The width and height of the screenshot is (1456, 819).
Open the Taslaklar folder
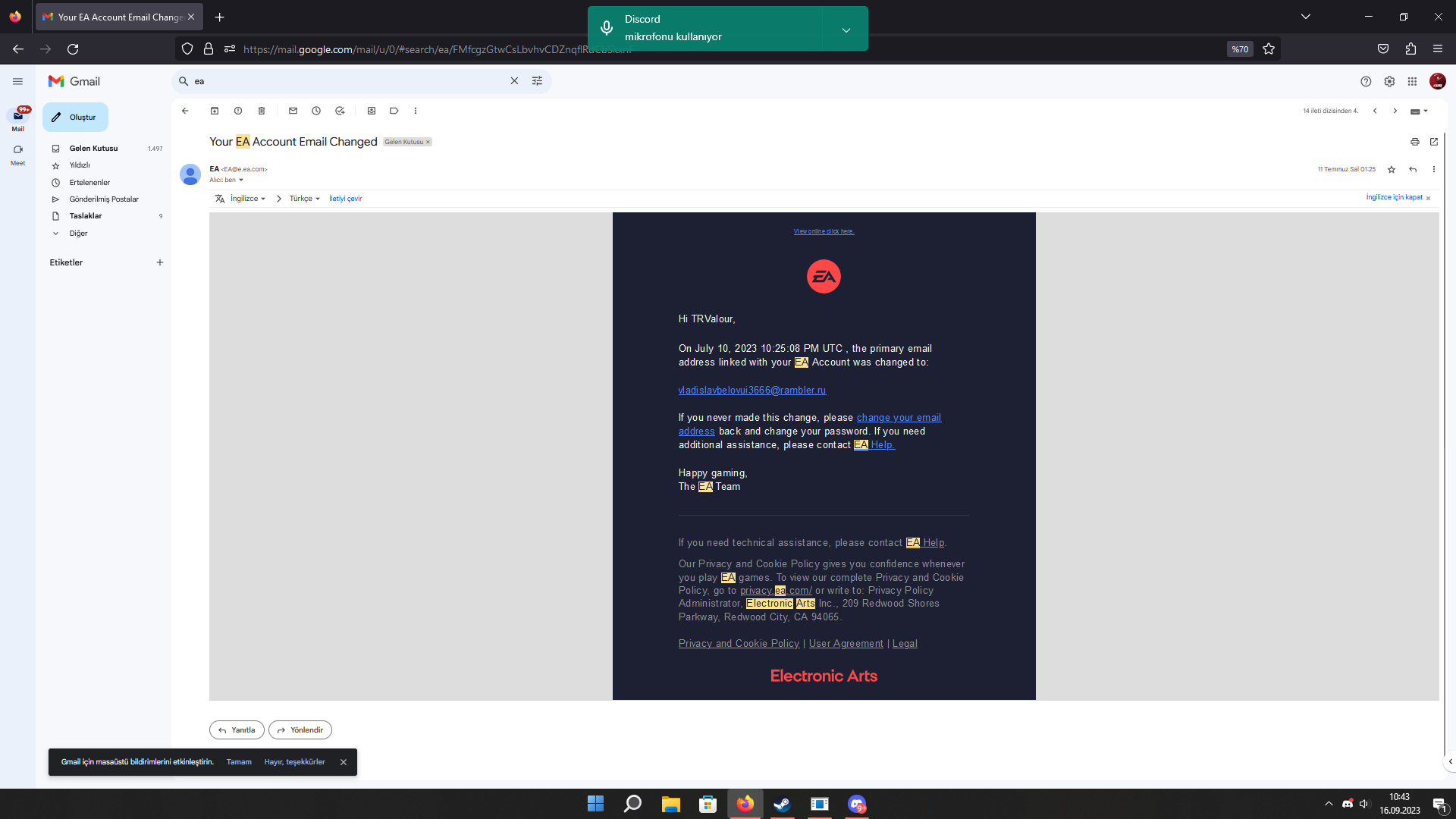pos(86,216)
